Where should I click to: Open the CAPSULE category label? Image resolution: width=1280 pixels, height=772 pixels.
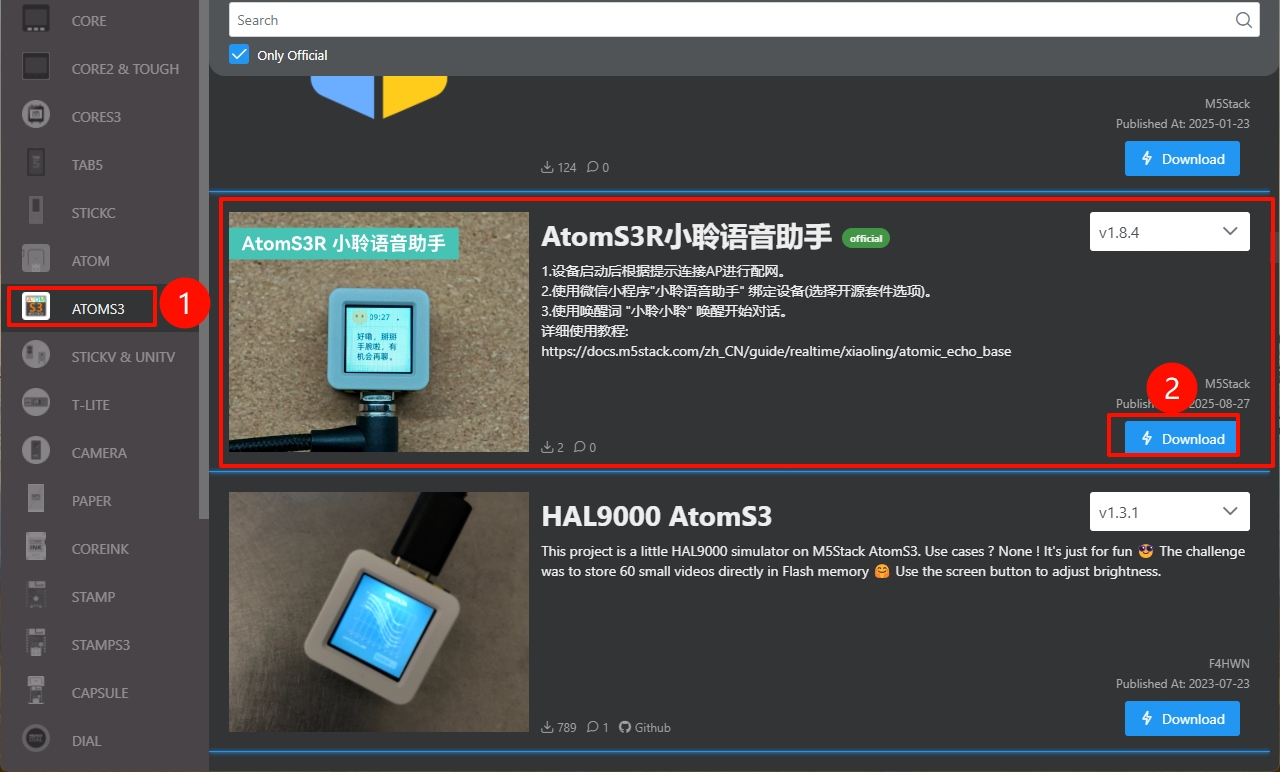point(100,693)
